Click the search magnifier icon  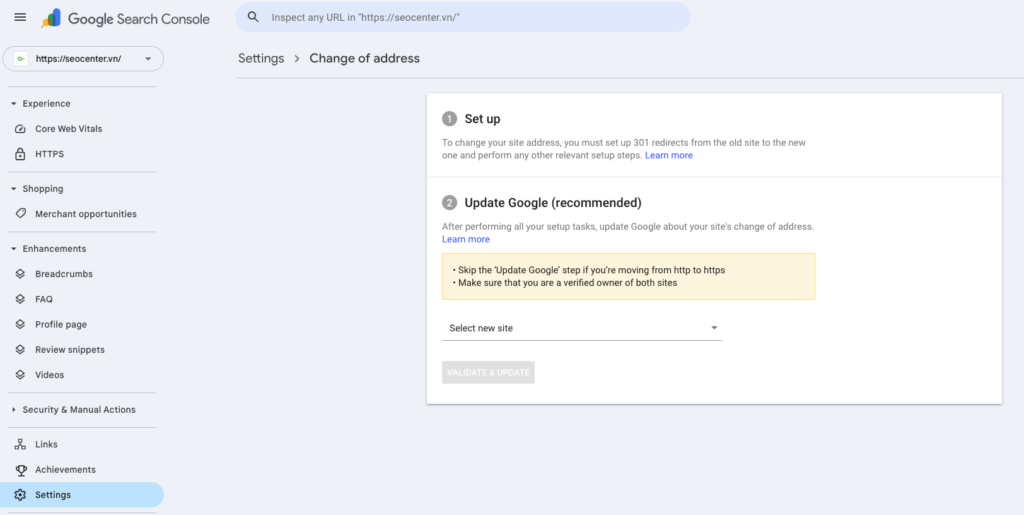pyautogui.click(x=253, y=17)
